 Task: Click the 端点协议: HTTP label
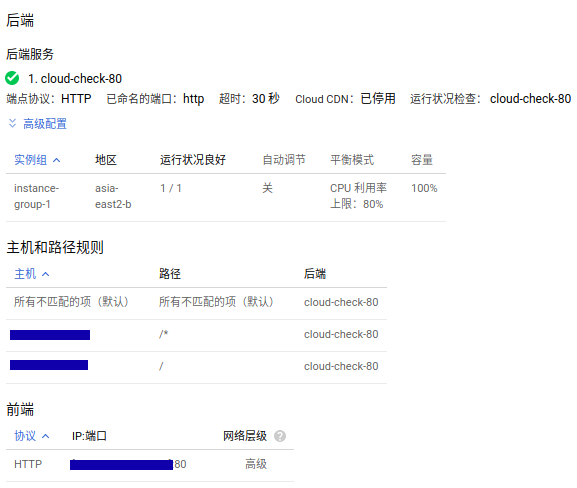(49, 99)
